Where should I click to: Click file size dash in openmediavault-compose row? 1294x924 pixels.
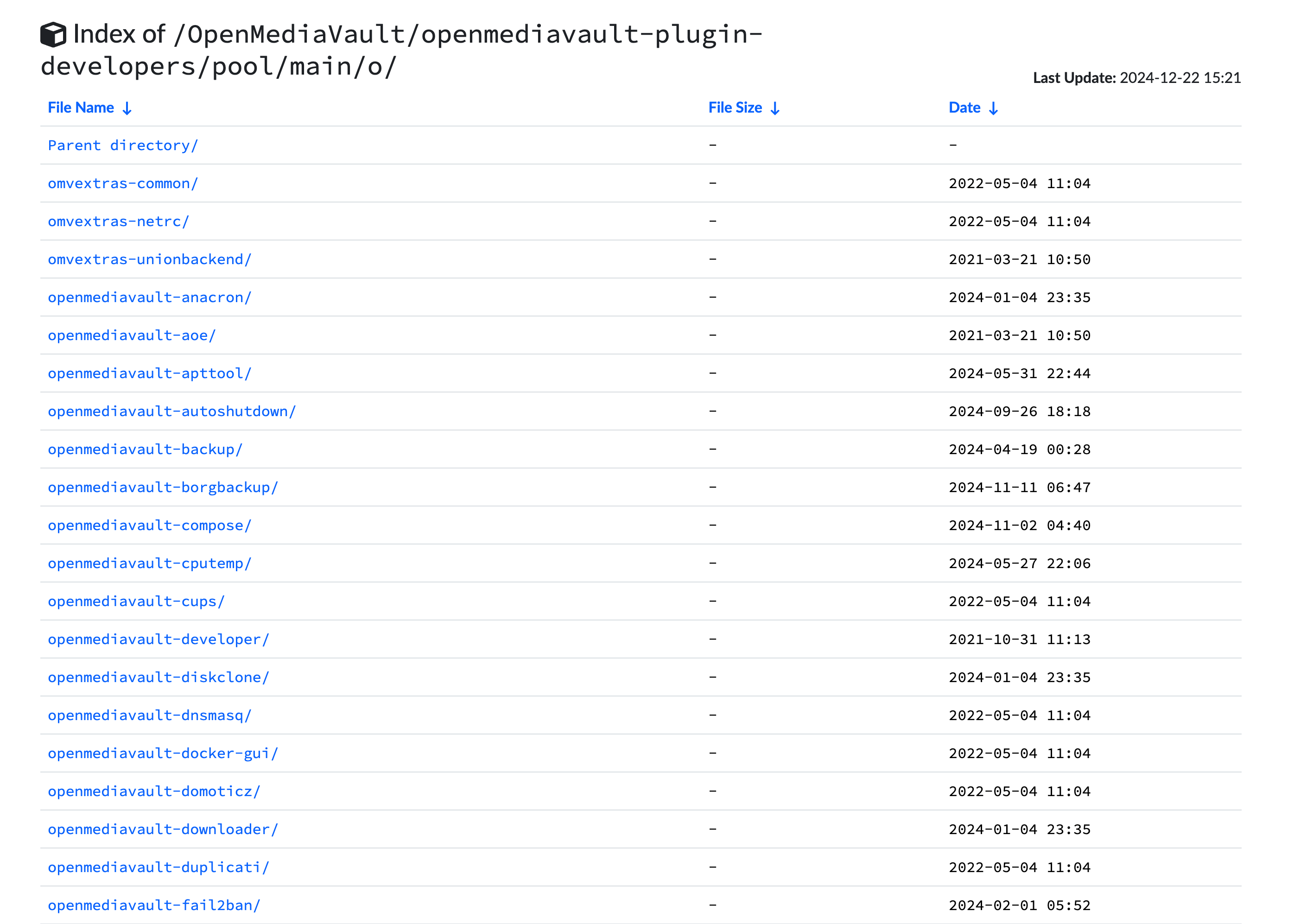tap(713, 526)
